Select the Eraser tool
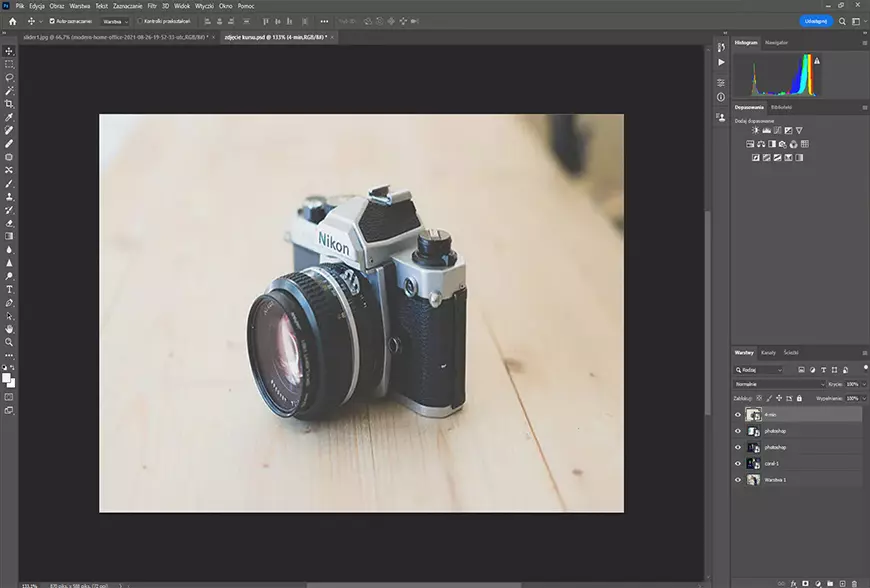The image size is (870, 588). (x=9, y=223)
